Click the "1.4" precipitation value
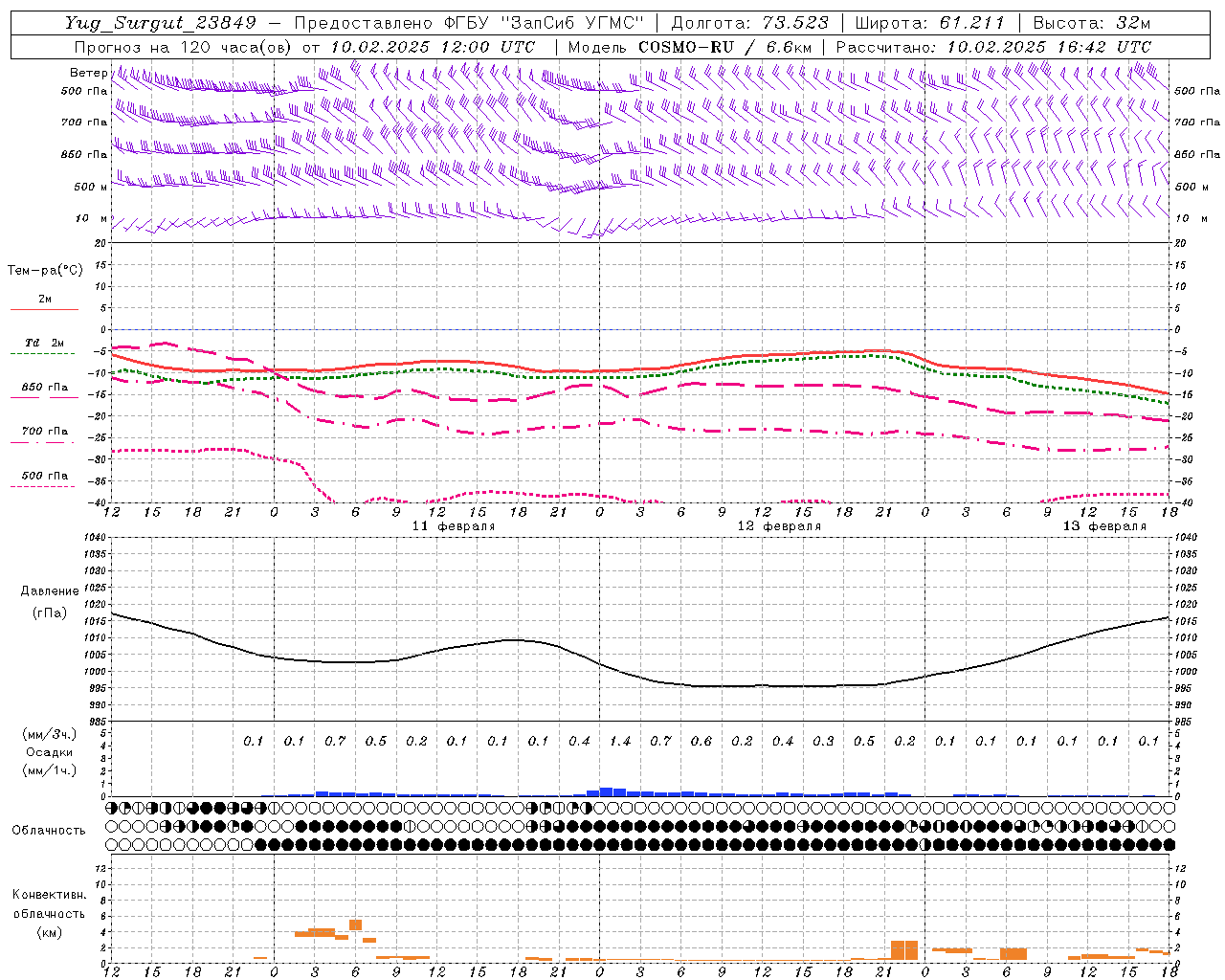 click(x=620, y=741)
